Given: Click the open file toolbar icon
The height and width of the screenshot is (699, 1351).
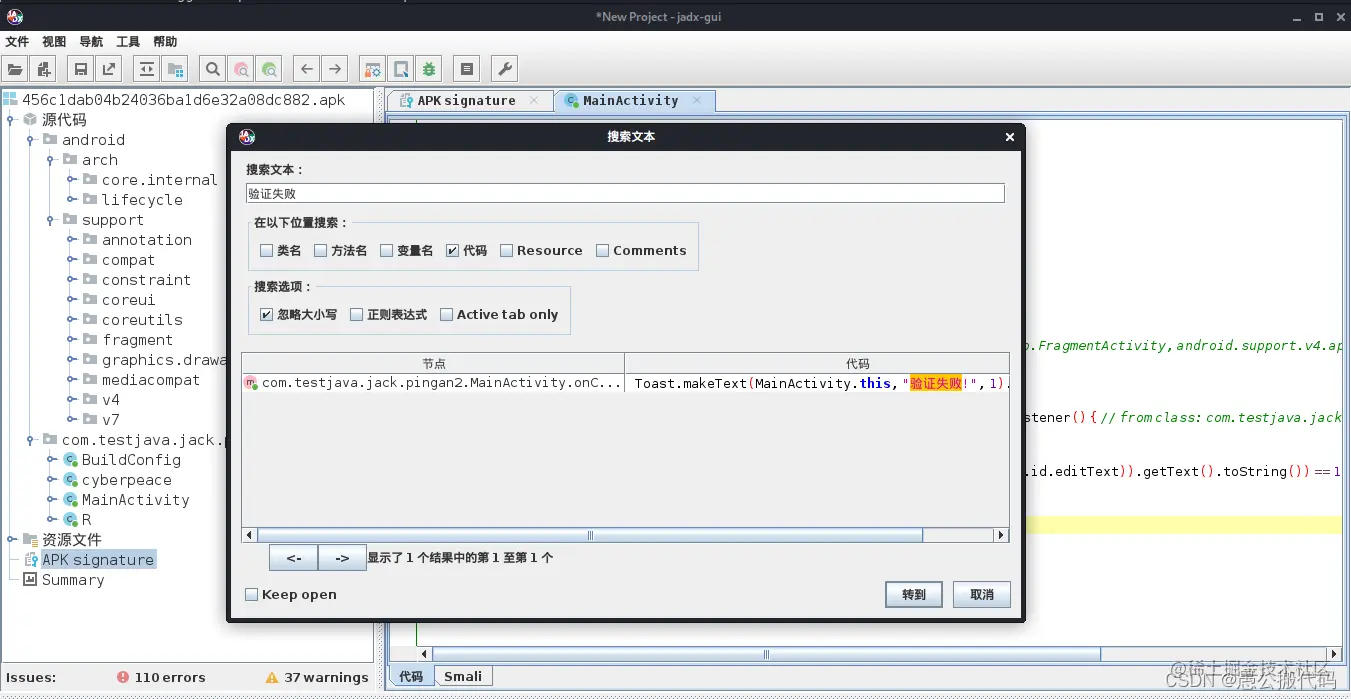Looking at the screenshot, I should pyautogui.click(x=15, y=69).
